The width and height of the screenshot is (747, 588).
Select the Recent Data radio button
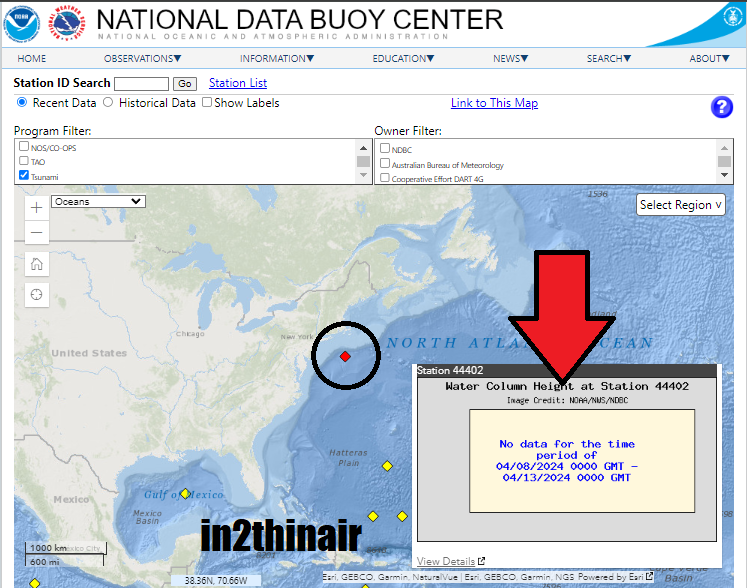pyautogui.click(x=22, y=102)
